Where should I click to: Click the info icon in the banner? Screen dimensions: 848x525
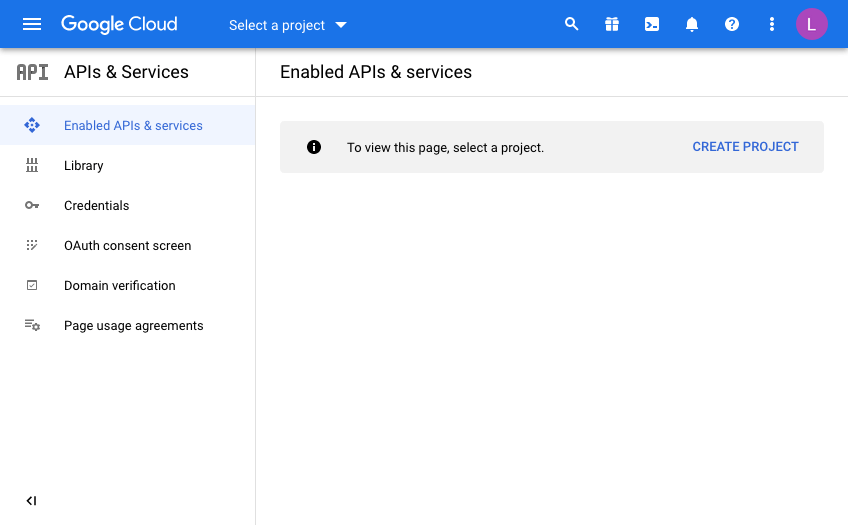[314, 147]
